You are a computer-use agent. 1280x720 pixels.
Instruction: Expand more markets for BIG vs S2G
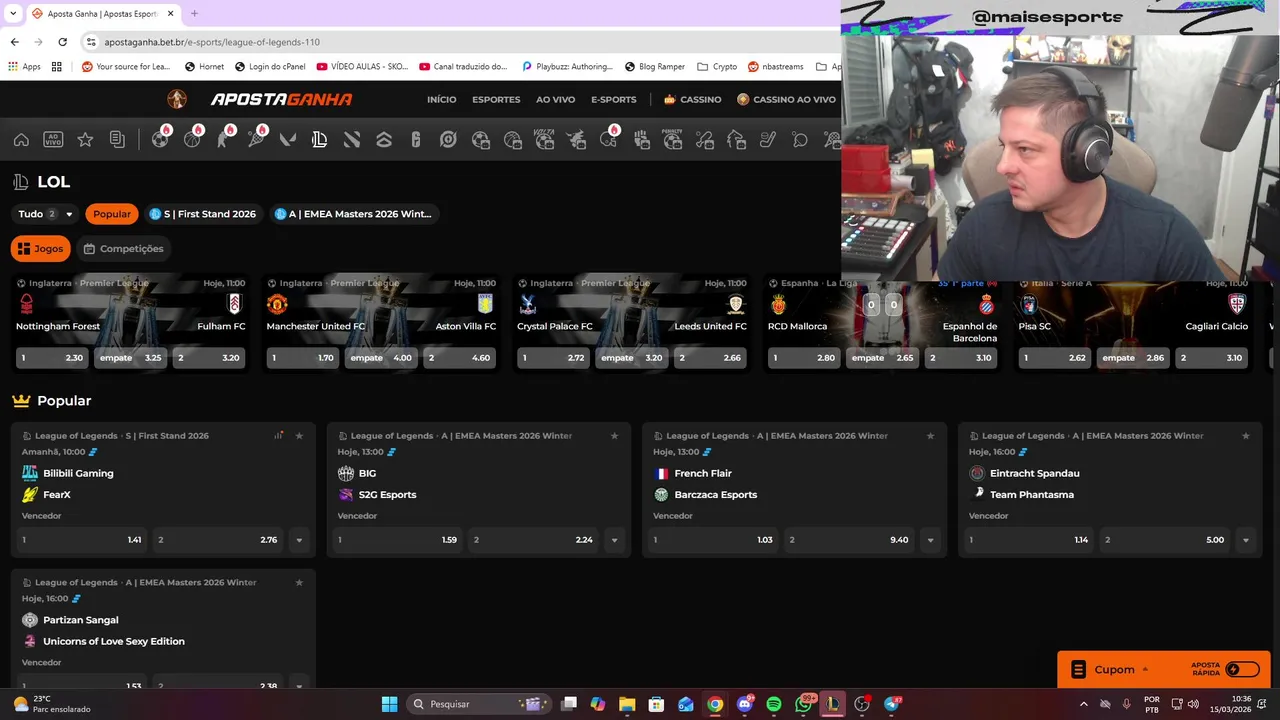[x=614, y=540]
